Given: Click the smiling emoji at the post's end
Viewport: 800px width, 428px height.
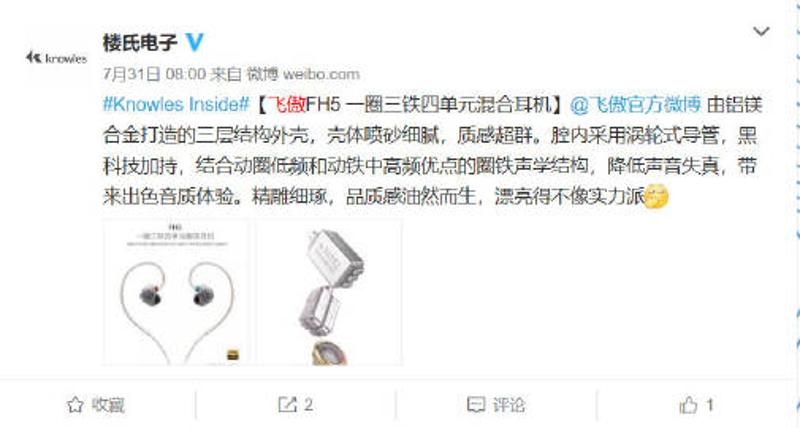Looking at the screenshot, I should pyautogui.click(x=657, y=197).
